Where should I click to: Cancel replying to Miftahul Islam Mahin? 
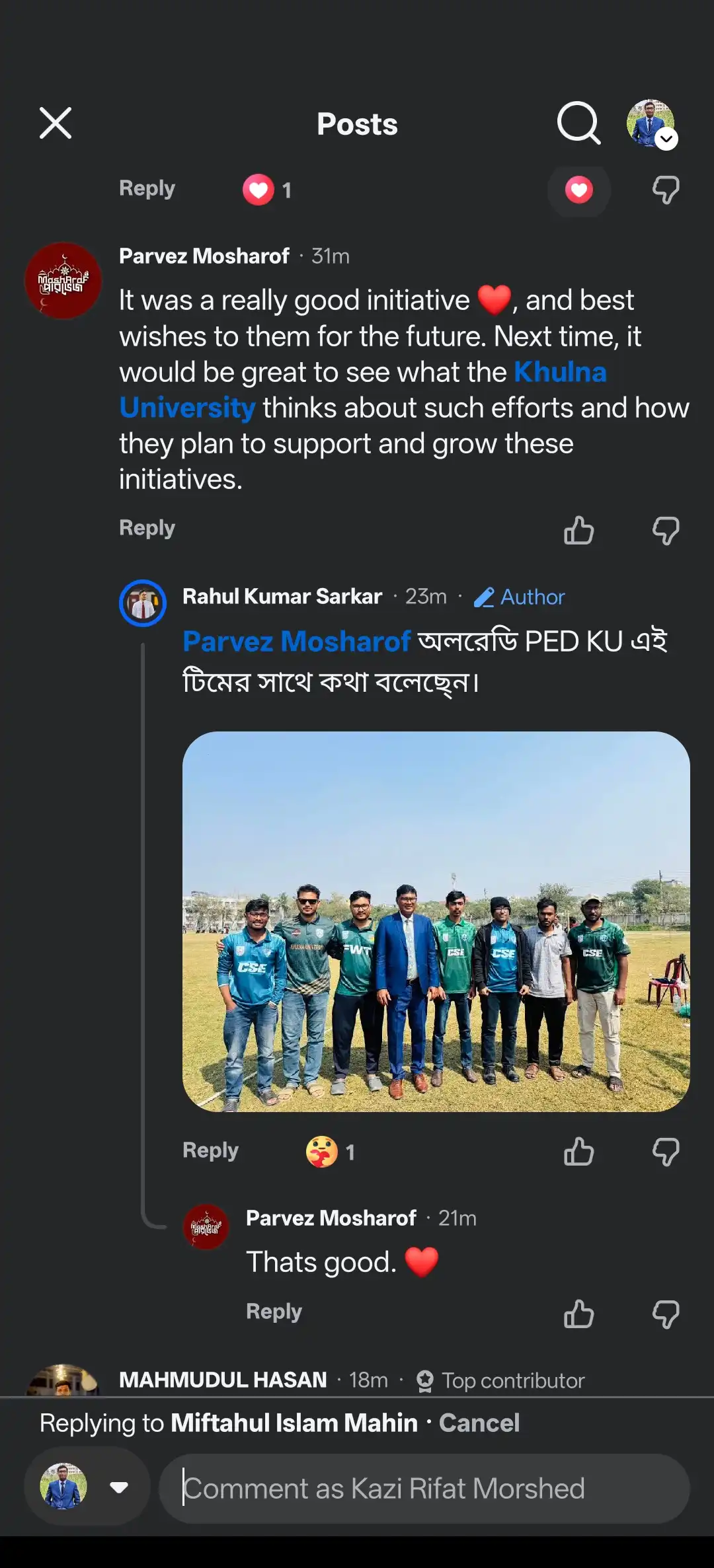point(479,1423)
